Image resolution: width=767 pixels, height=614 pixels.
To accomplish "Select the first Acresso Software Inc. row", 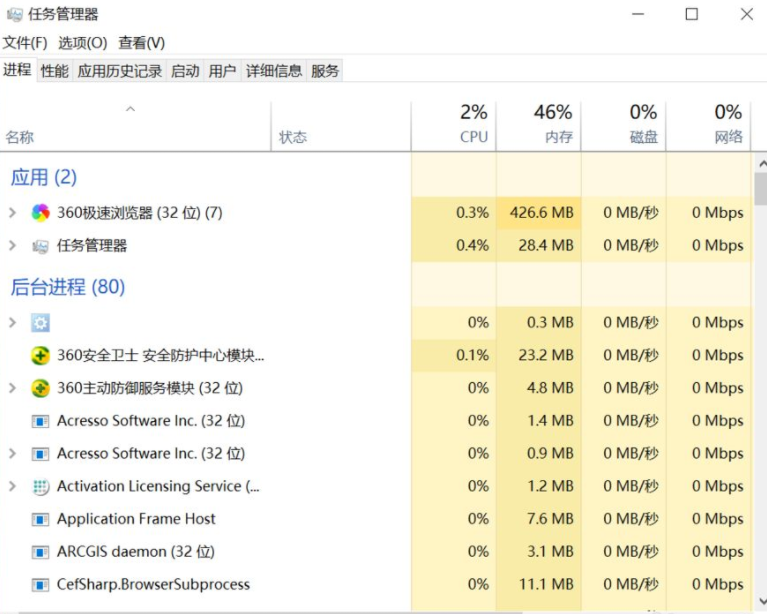I will click(x=150, y=421).
